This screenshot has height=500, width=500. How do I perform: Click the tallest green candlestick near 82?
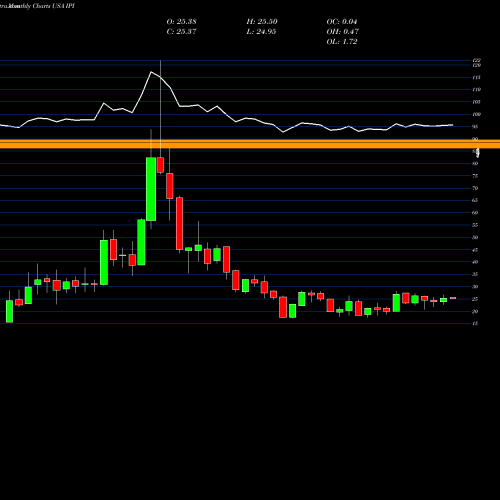tap(151, 189)
